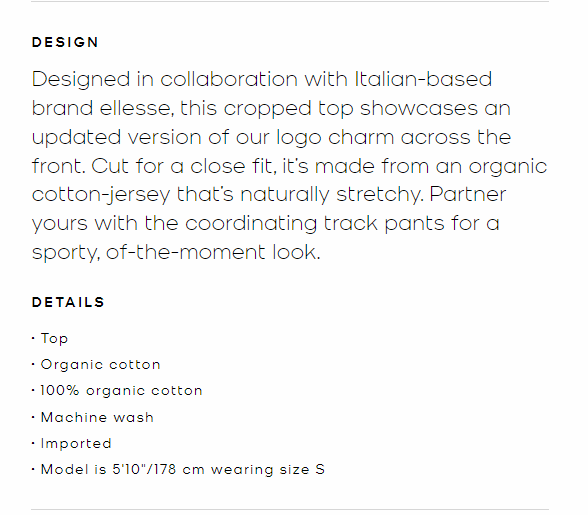This screenshot has width=588, height=515.
Task: Click the 'Imported' detail line
Action: pos(72,443)
